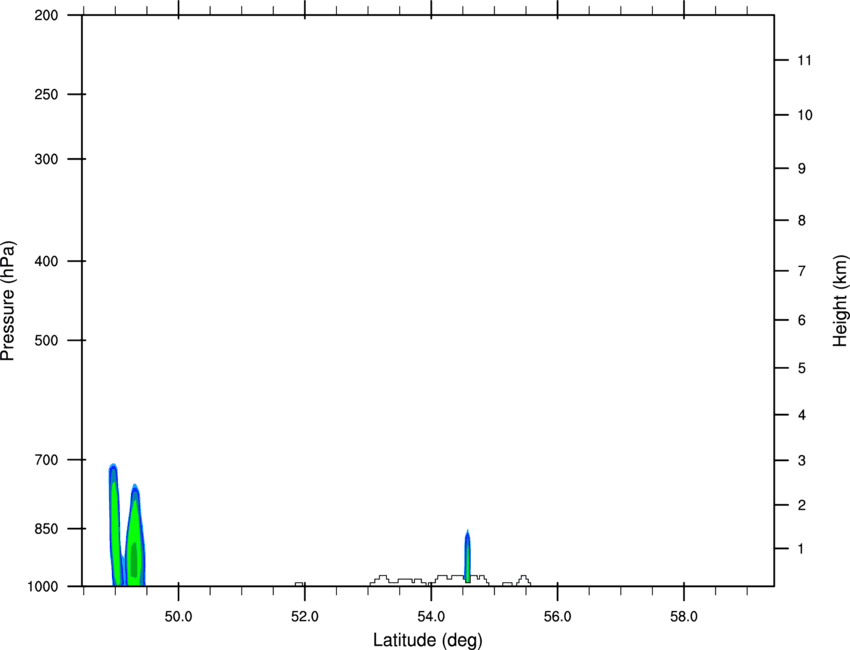The height and width of the screenshot is (650, 850).
Task: Click the tallest green plume near 49 degrees
Action: point(115,520)
